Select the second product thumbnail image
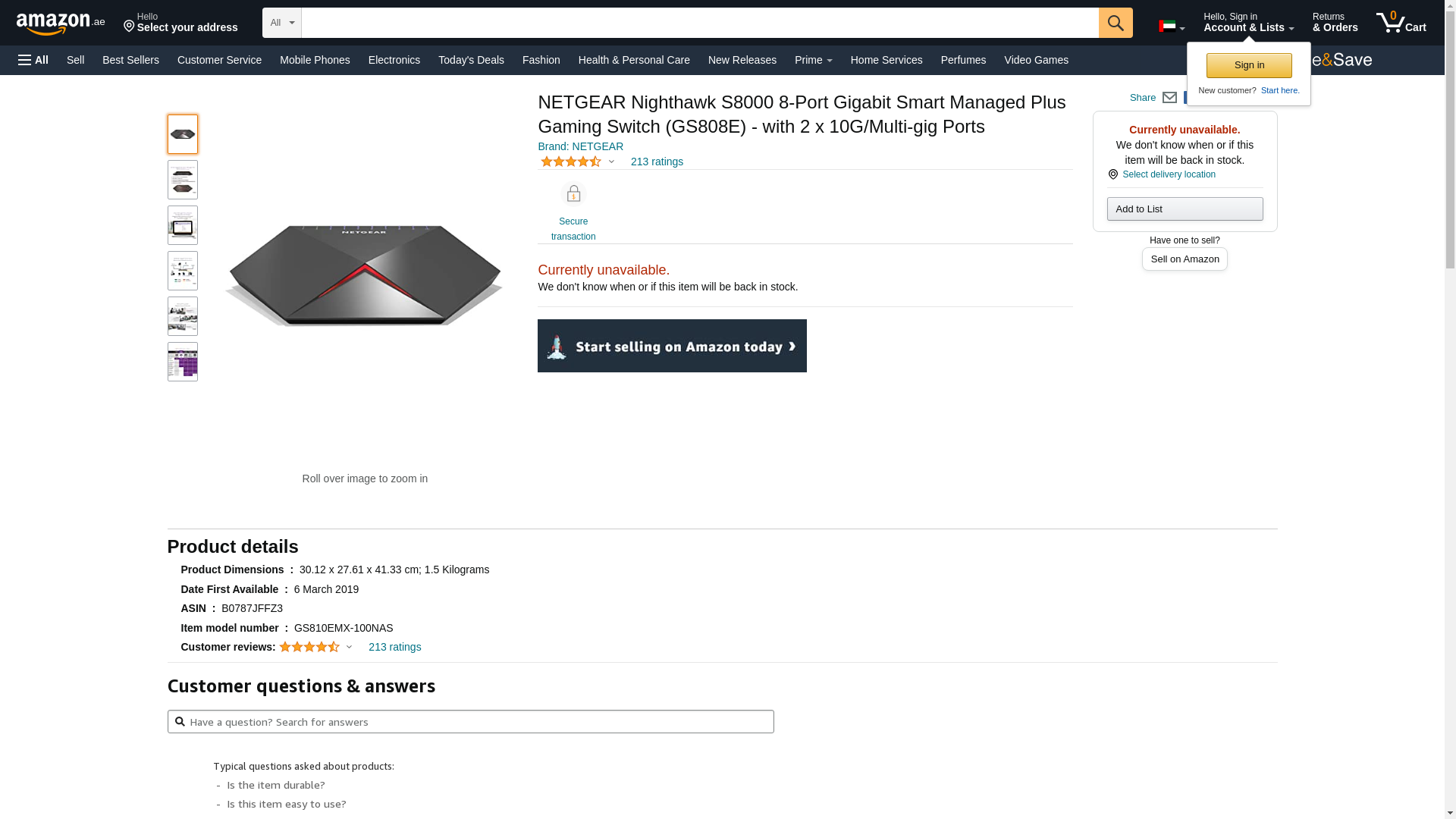 [183, 180]
